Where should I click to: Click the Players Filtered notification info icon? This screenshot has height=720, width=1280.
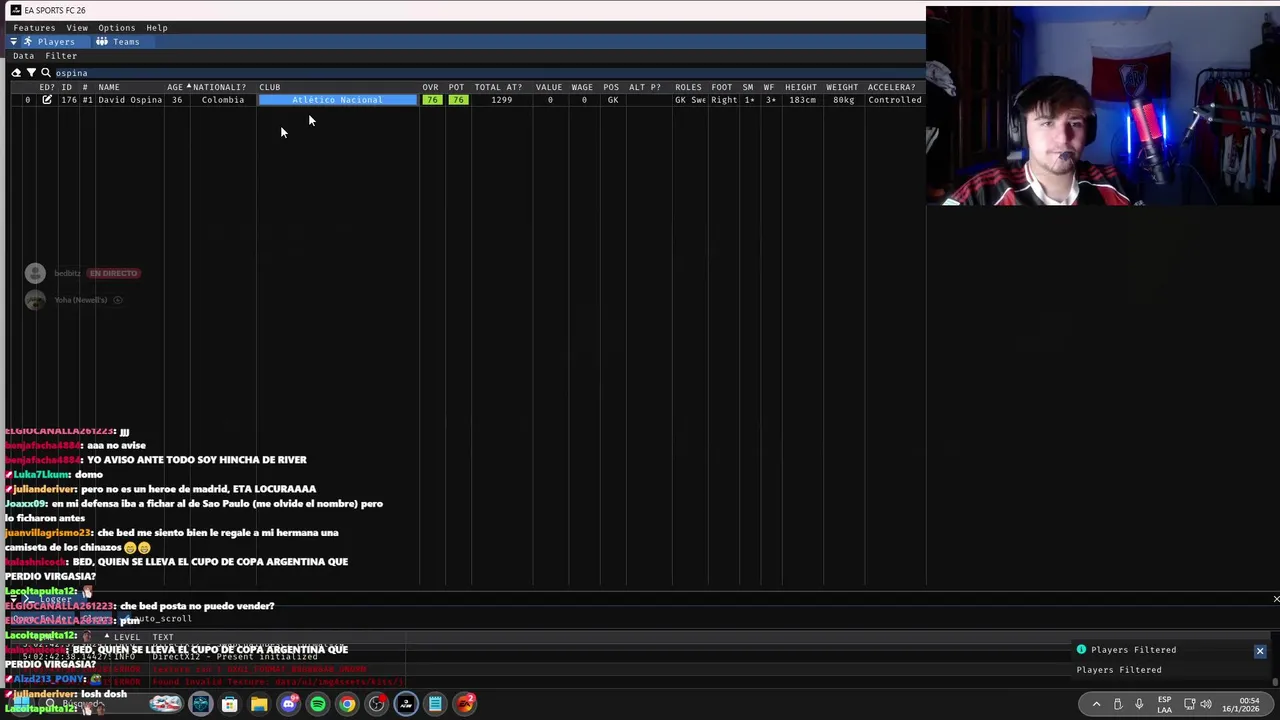click(1081, 650)
